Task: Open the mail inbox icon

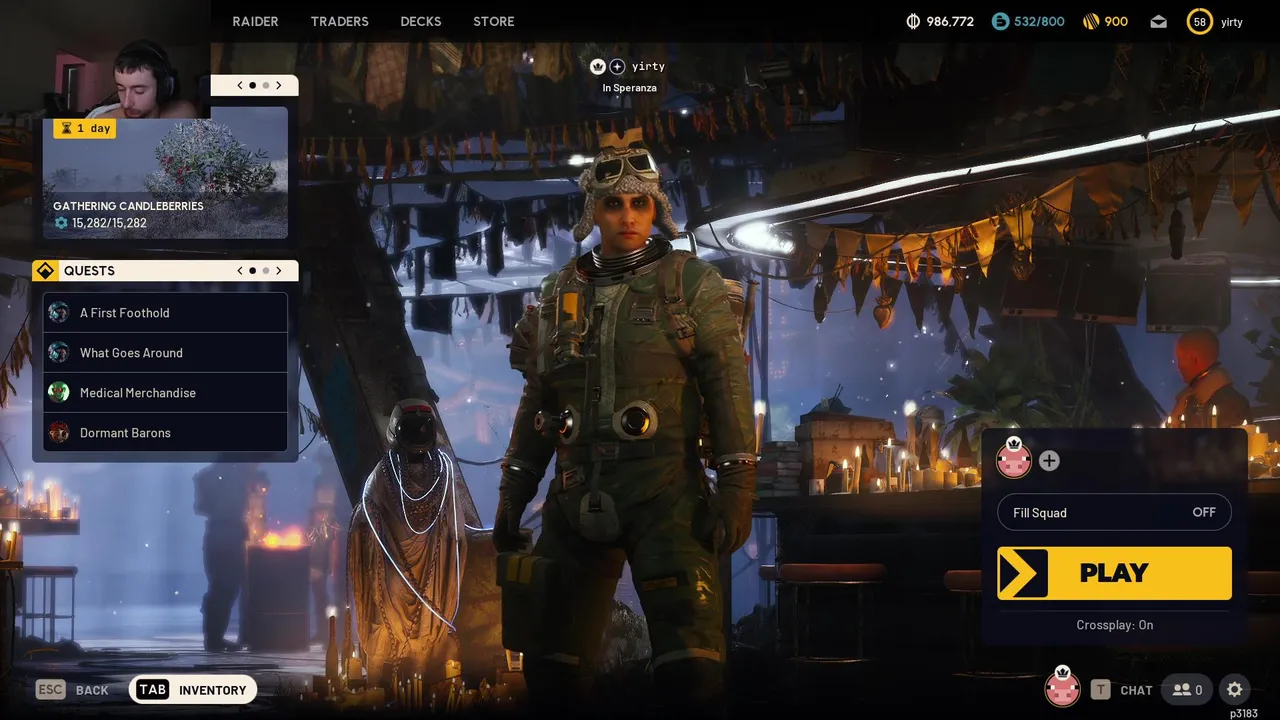Action: [x=1158, y=21]
